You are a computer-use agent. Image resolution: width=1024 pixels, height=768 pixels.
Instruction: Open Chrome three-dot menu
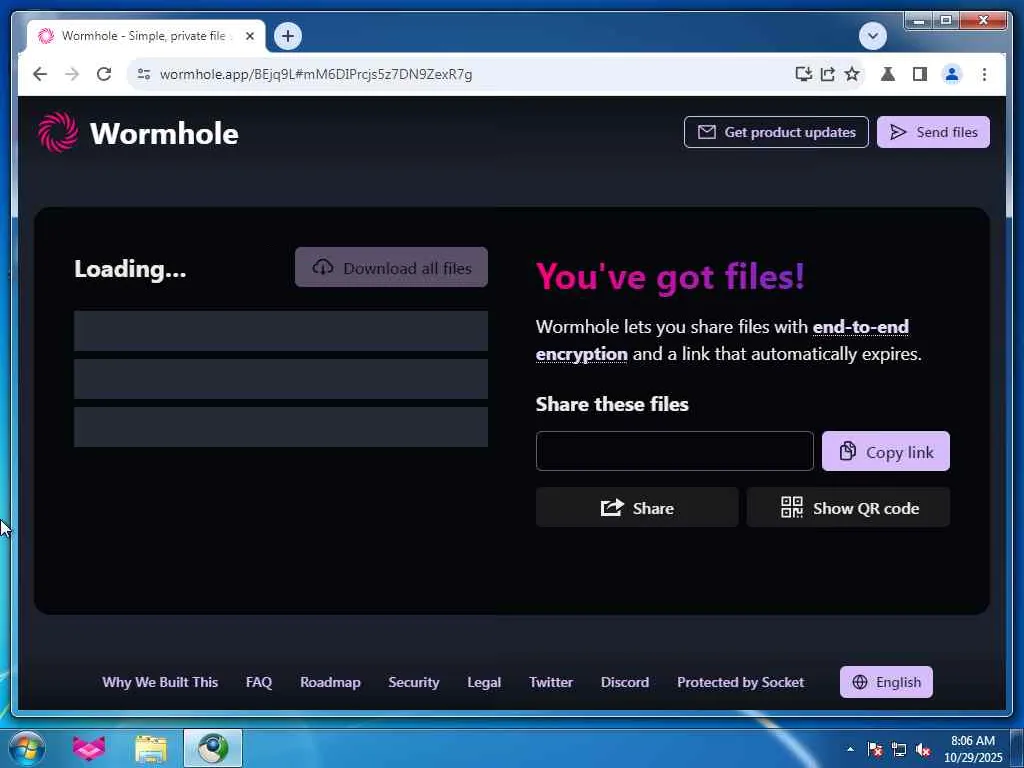[x=984, y=74]
